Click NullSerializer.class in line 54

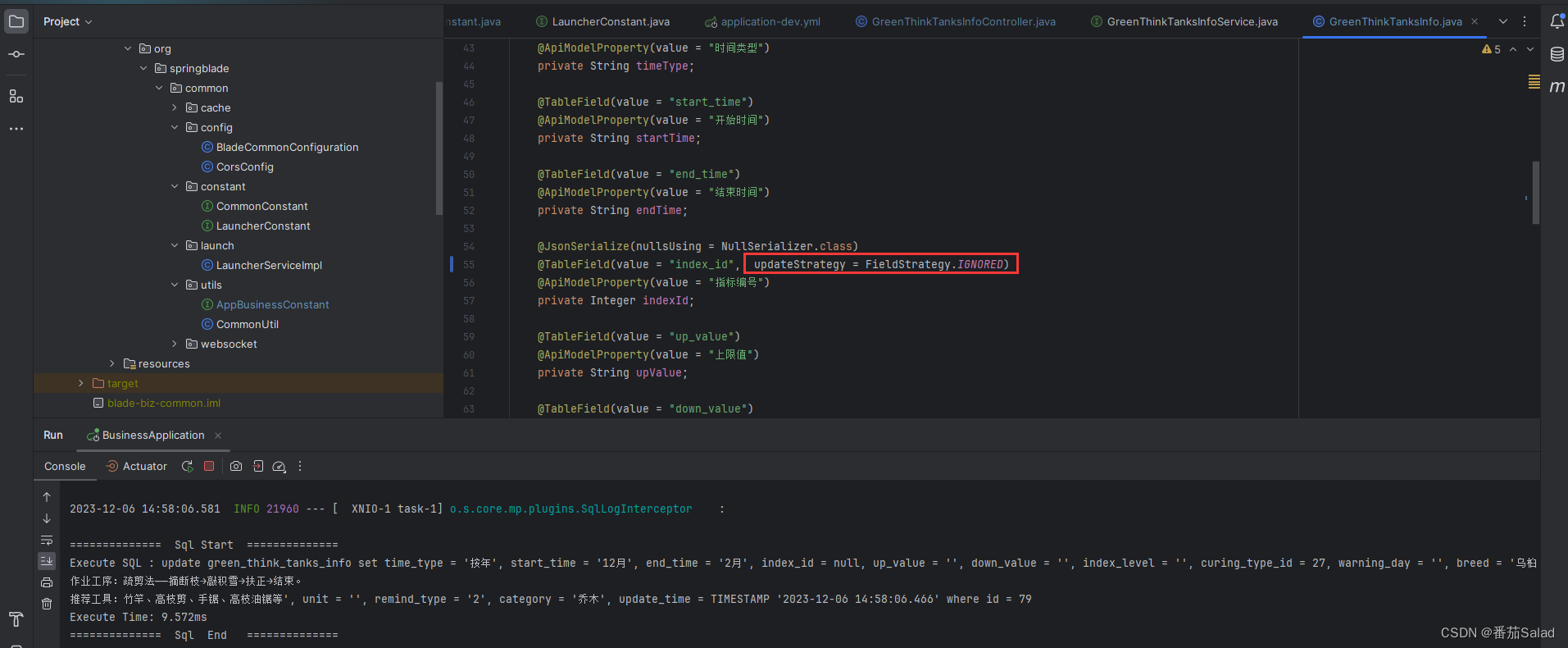786,246
